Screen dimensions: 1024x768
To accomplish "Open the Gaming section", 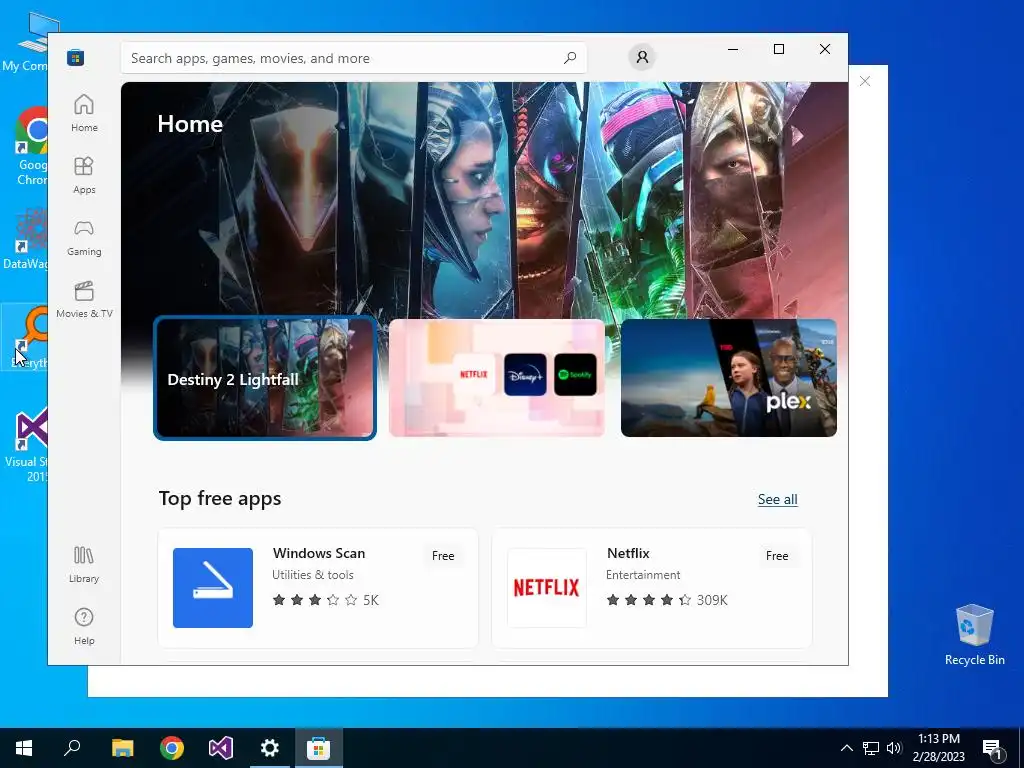I will point(84,237).
